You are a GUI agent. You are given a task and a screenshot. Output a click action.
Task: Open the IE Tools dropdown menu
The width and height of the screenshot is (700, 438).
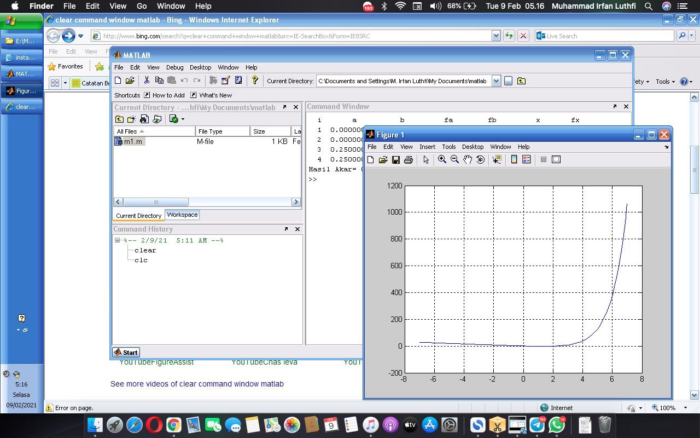pyautogui.click(x=665, y=81)
